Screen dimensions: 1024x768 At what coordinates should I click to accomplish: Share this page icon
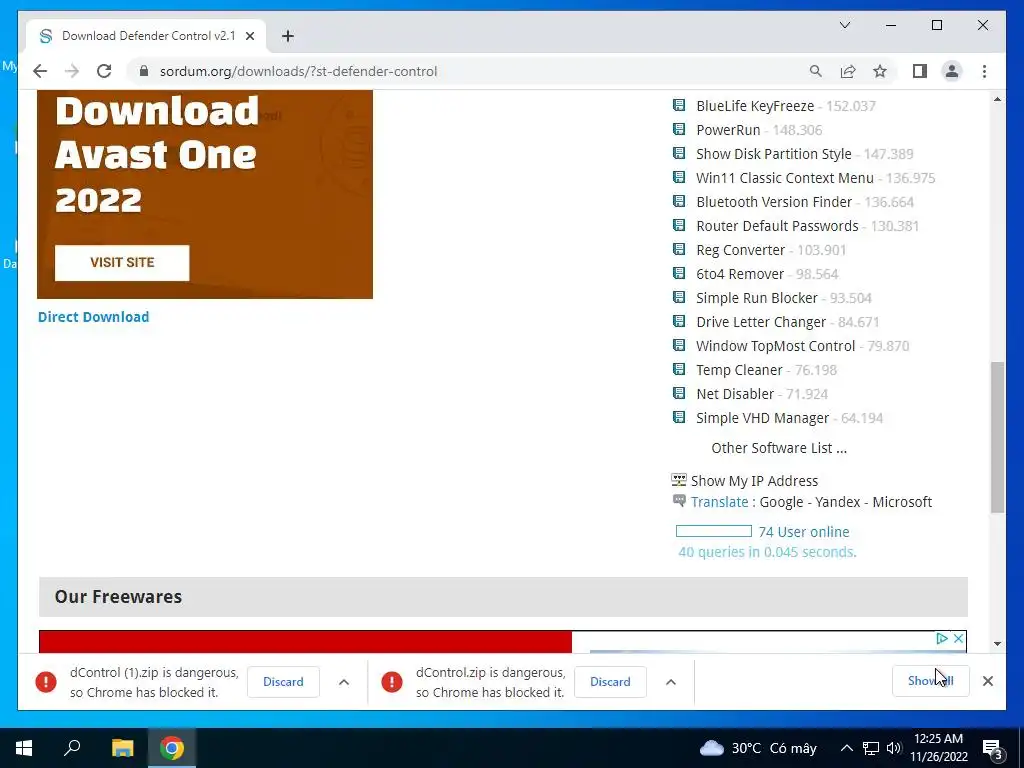pyautogui.click(x=848, y=71)
